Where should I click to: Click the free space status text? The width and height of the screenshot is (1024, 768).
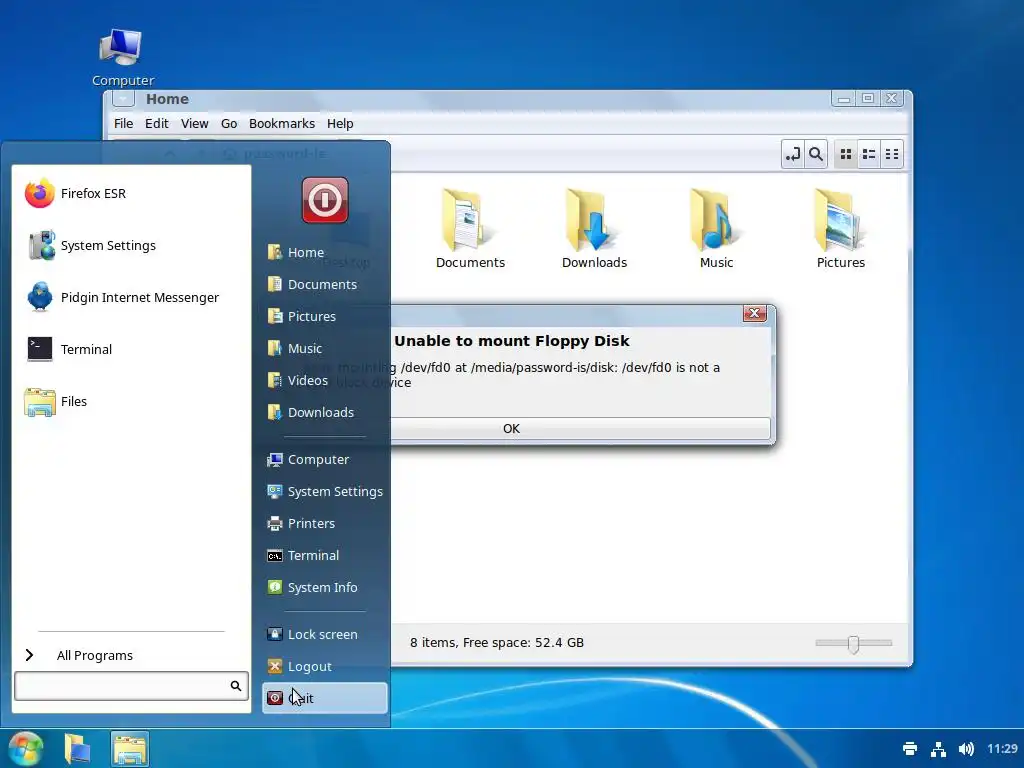click(x=497, y=643)
